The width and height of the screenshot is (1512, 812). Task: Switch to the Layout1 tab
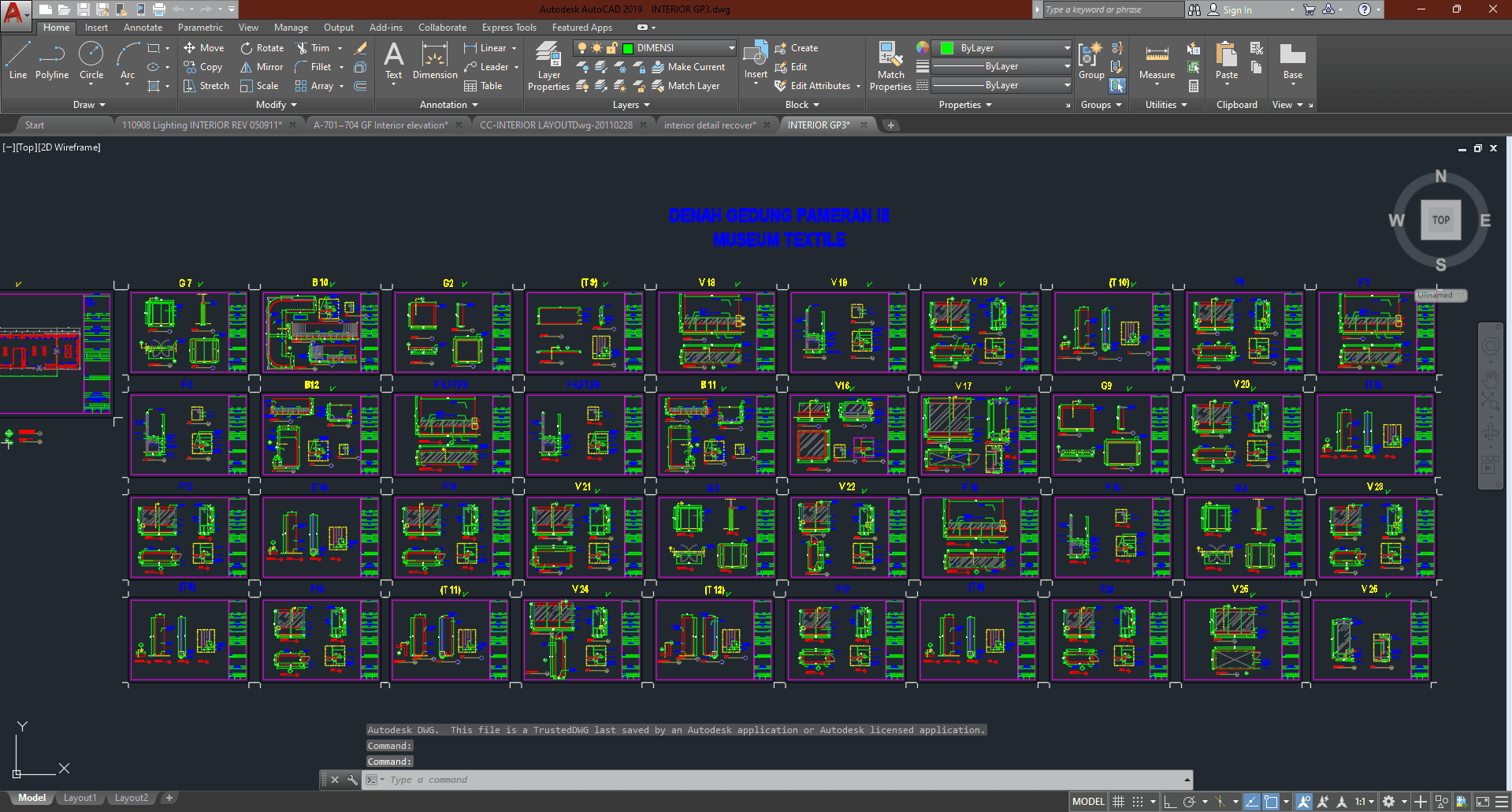click(x=80, y=798)
